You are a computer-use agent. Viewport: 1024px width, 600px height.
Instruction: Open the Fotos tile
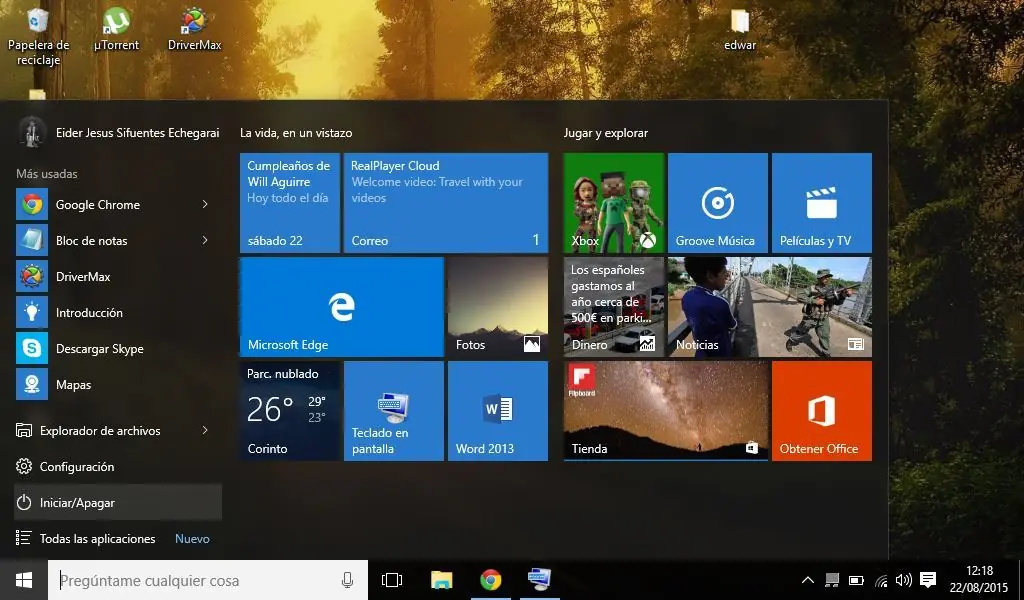(498, 307)
